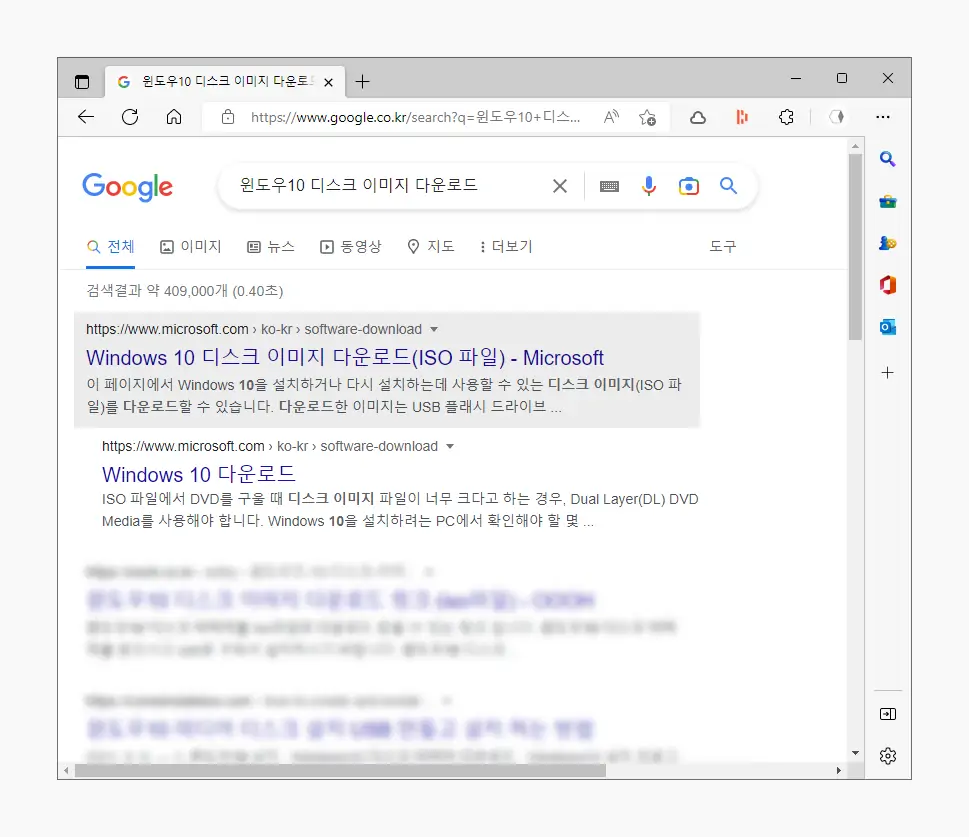
Task: Start voice search with the microphone icon
Action: 648,186
